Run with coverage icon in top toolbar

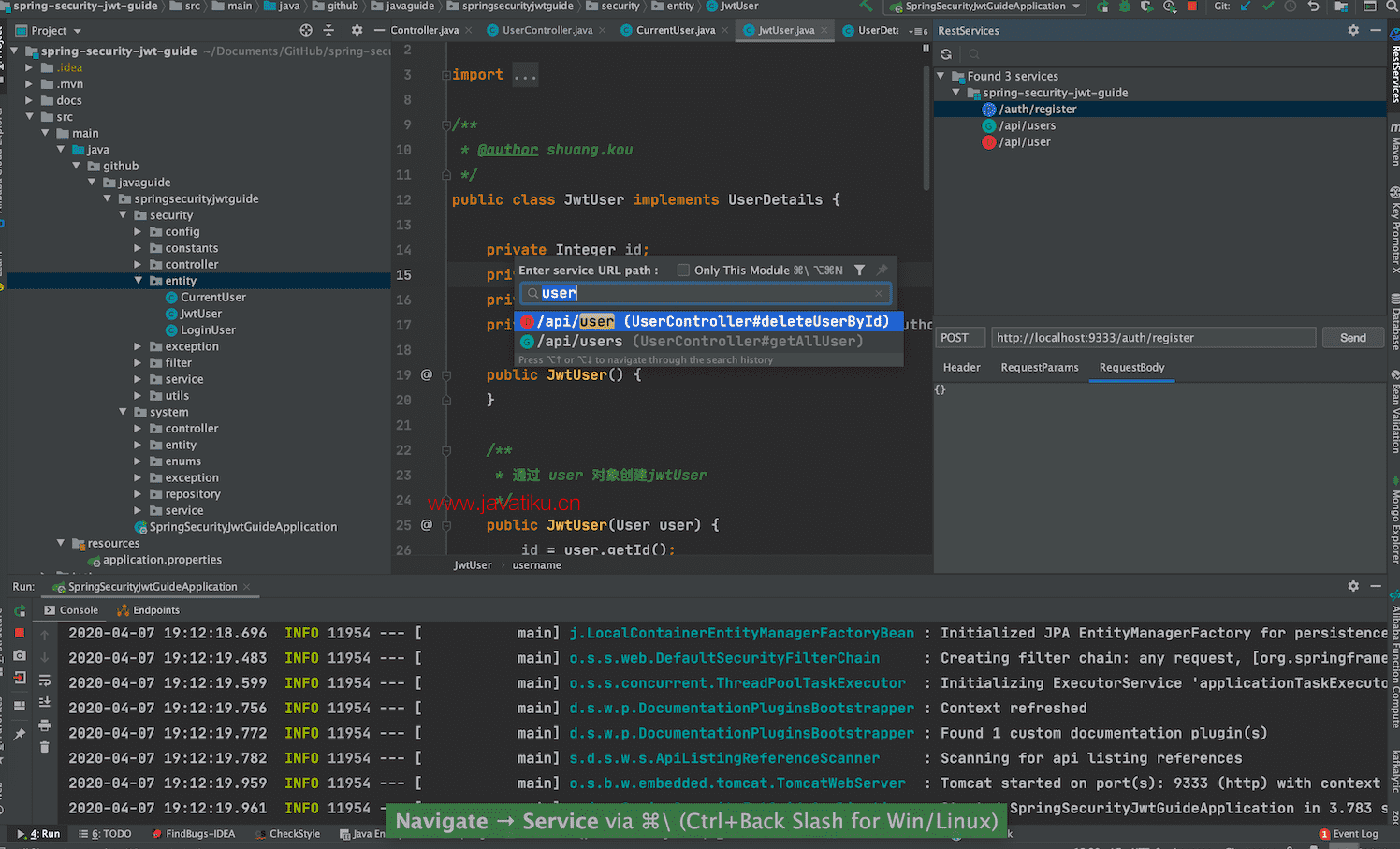click(1147, 7)
